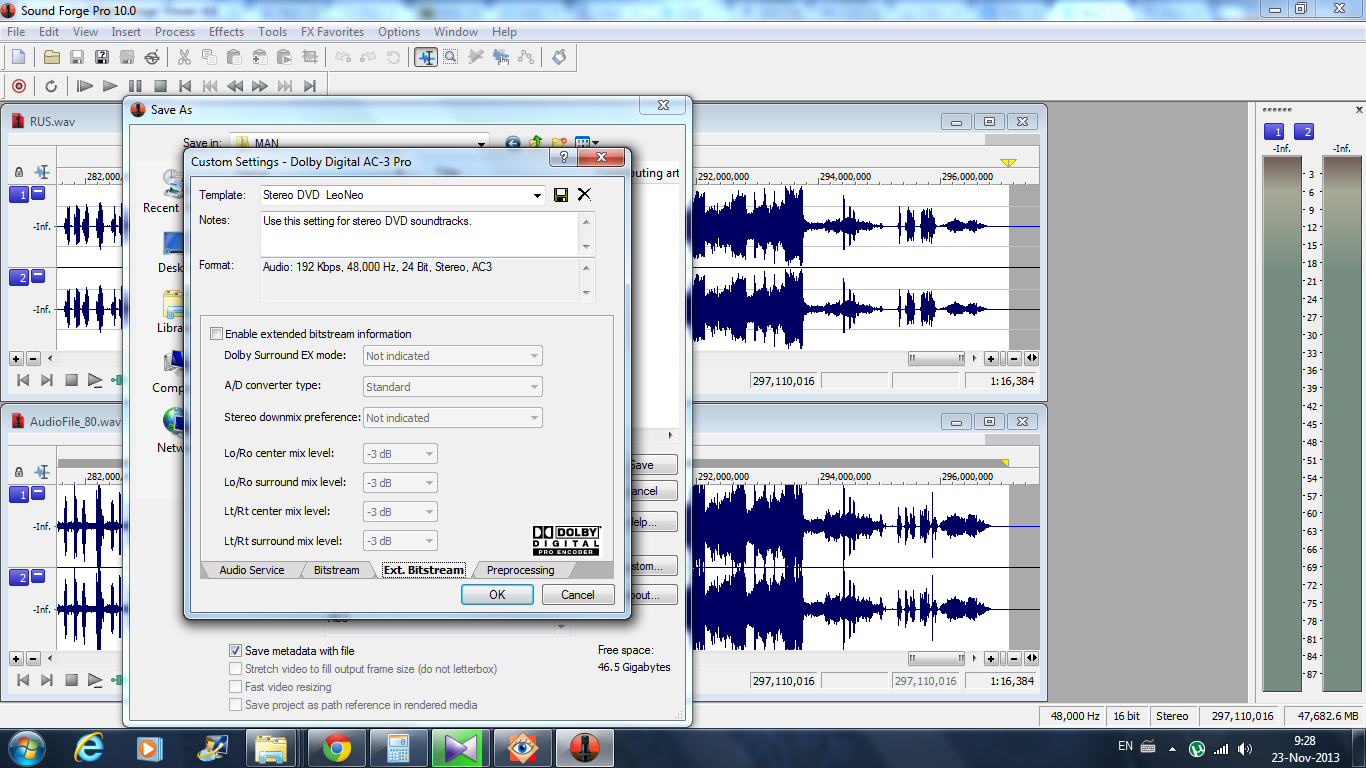Screen dimensions: 1366x768
Task: Click the Trim/Crop toolbar icon
Action: click(x=309, y=57)
